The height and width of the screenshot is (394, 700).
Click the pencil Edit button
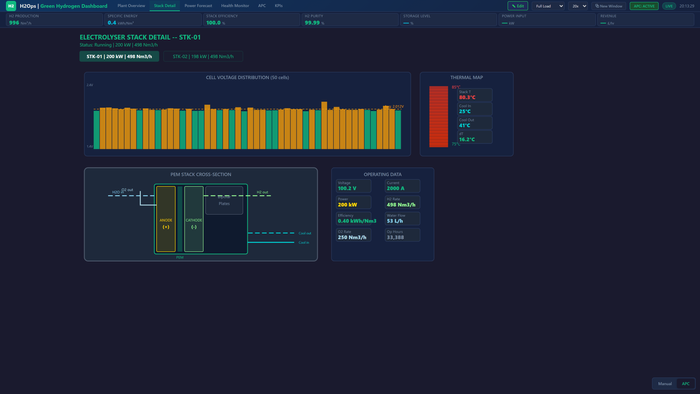coord(517,6)
